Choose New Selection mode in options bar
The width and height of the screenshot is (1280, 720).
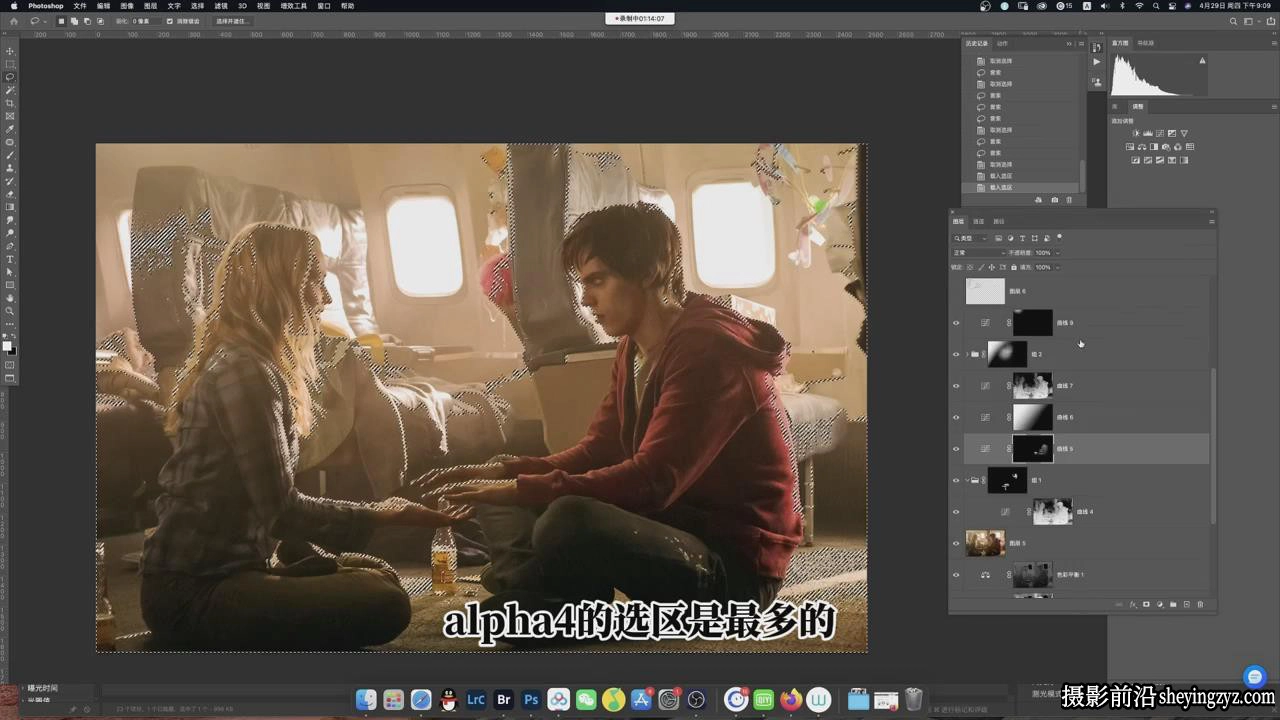point(62,21)
